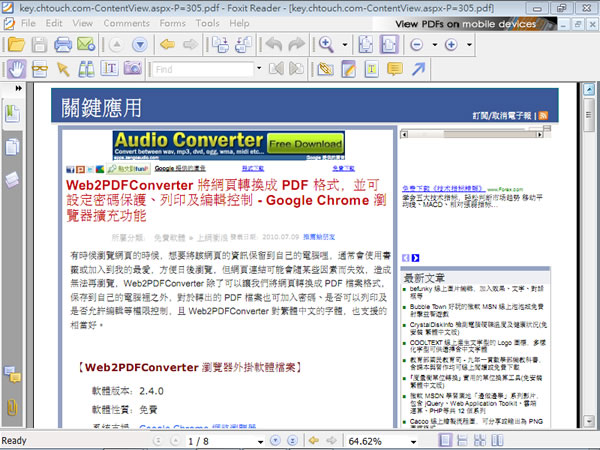The height and width of the screenshot is (450, 600).
Task: Select the Hand tool
Action: coord(15,69)
